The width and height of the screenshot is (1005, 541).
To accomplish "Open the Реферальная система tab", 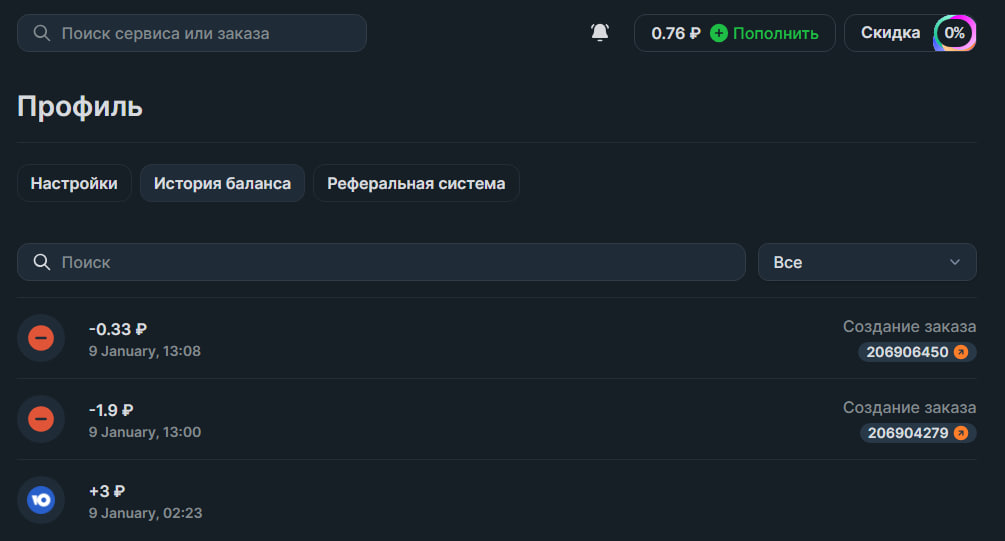I will (x=416, y=183).
